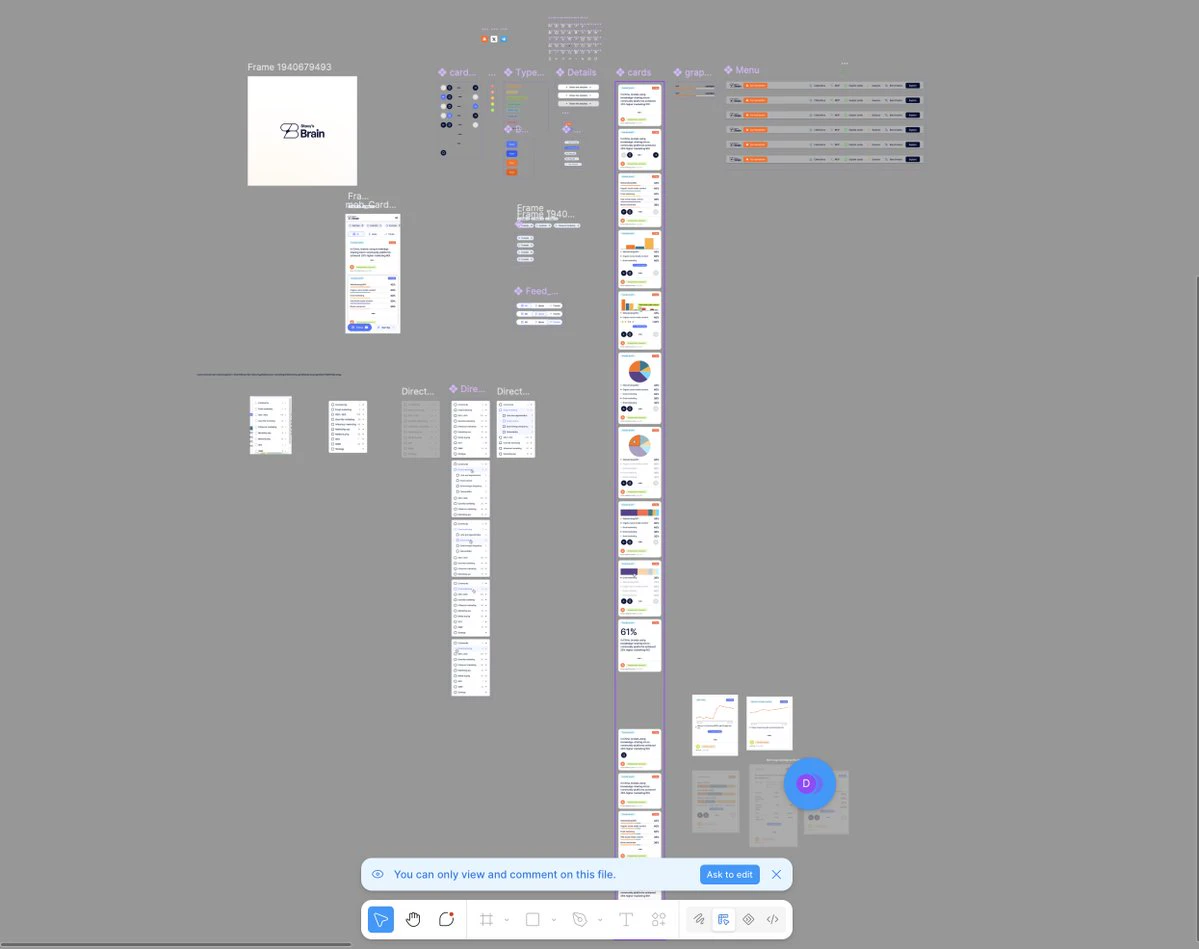
Task: Click the purple D user avatar
Action: (x=806, y=783)
